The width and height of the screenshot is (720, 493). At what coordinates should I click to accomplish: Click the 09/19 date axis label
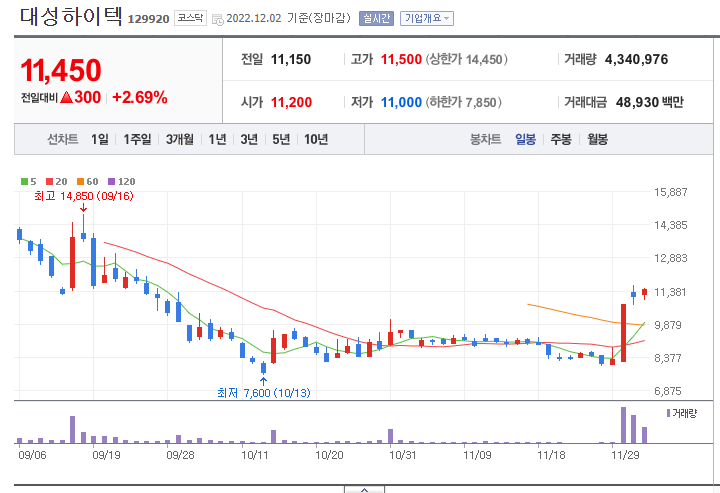click(x=106, y=455)
